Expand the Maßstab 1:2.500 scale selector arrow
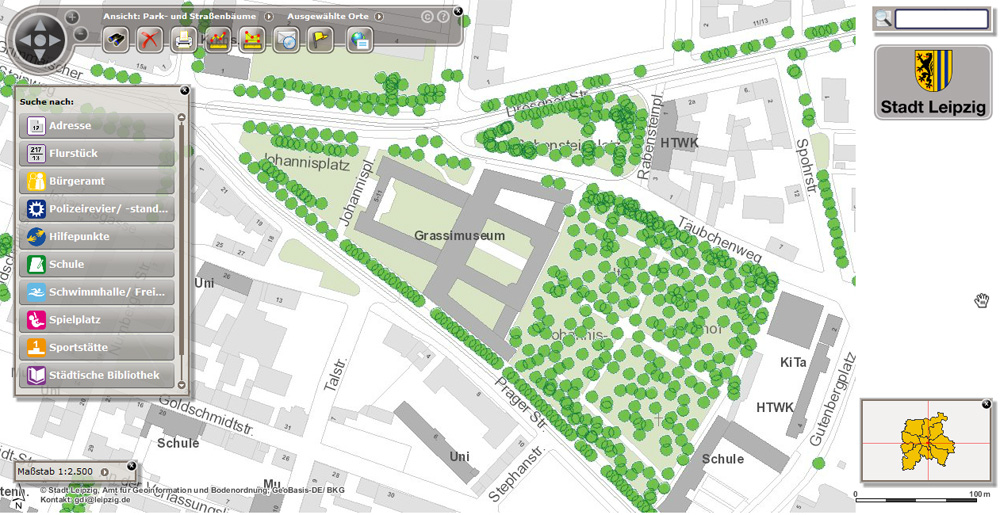The image size is (1000, 515). 105,472
